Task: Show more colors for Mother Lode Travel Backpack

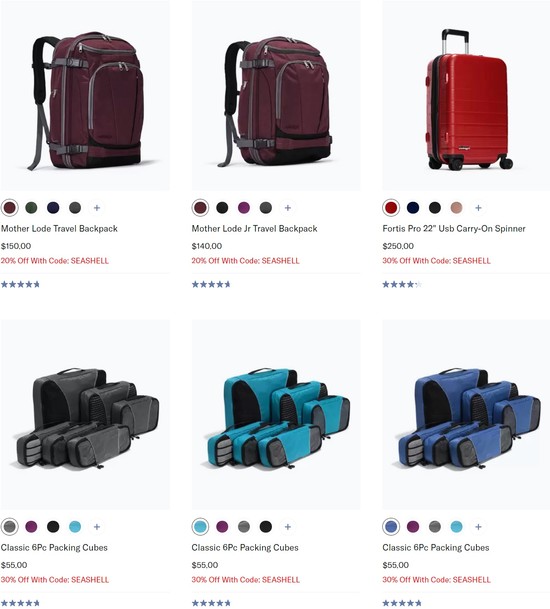Action: tap(97, 208)
